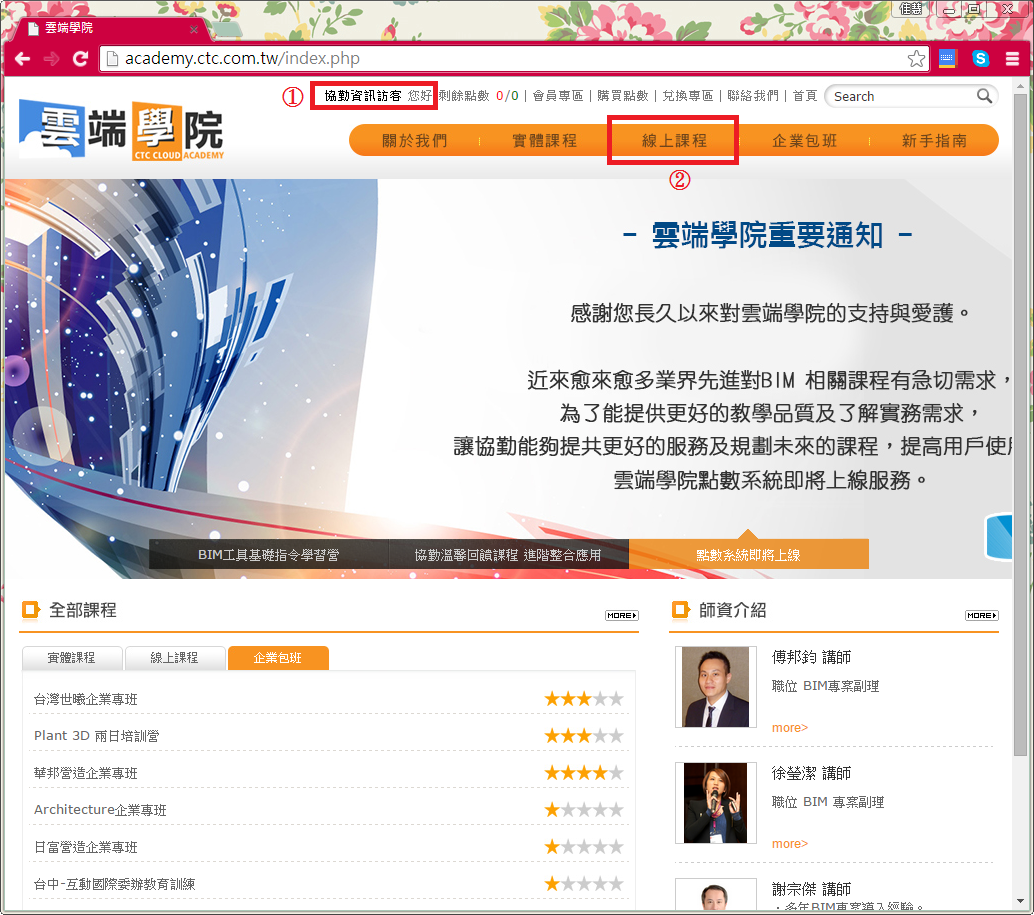Open 關於我們 navigation menu item

(x=414, y=141)
